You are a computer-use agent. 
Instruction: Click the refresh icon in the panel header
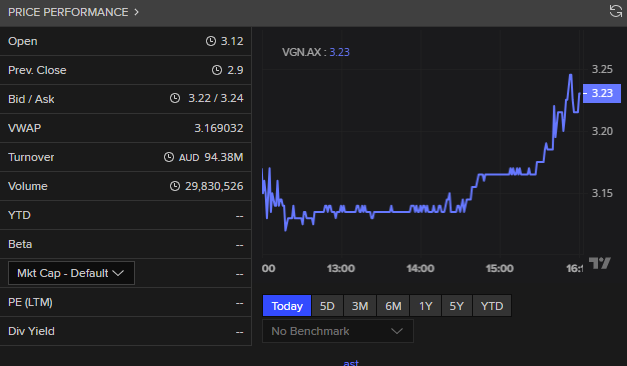click(x=615, y=11)
